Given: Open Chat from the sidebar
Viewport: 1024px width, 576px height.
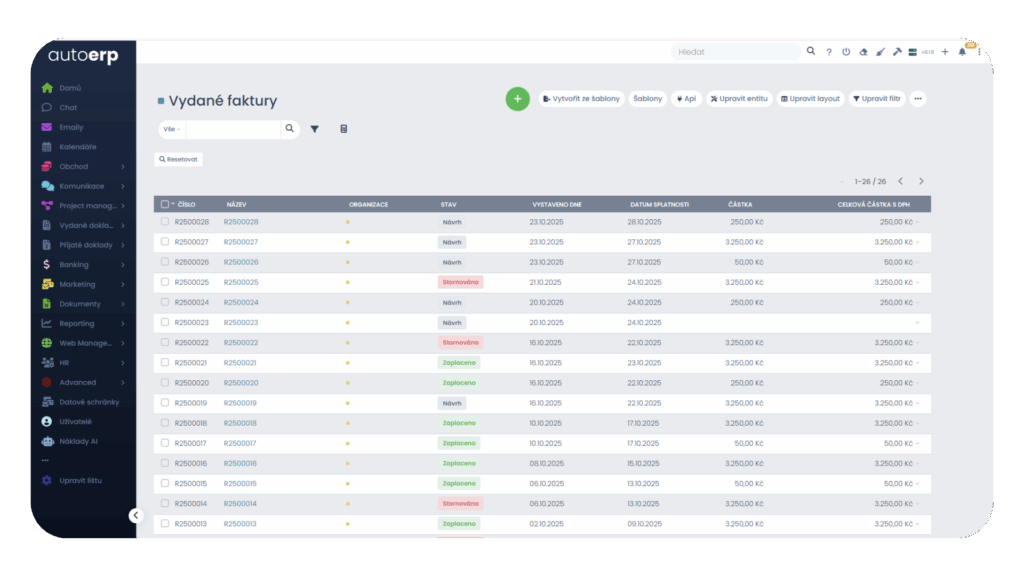Looking at the screenshot, I should [x=68, y=108].
